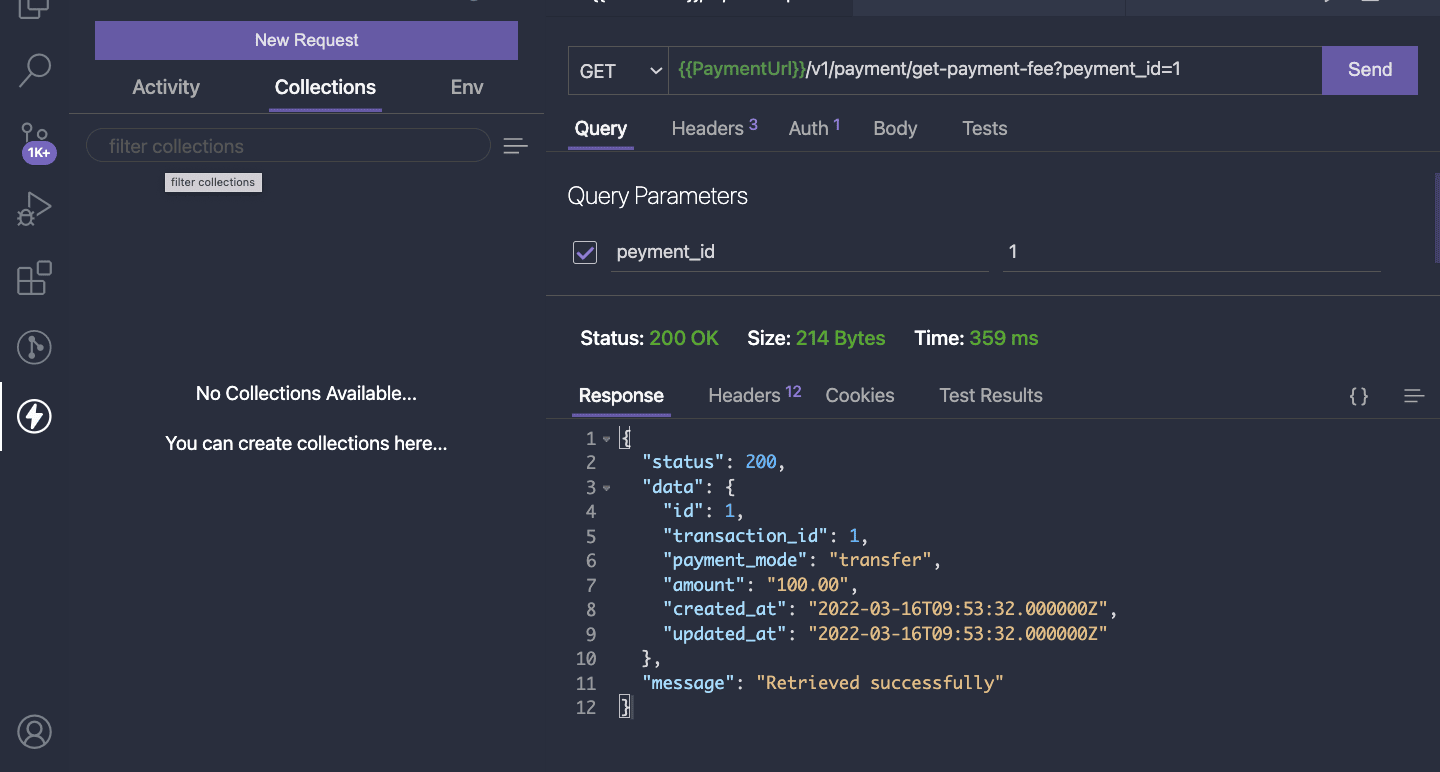Screen dimensions: 1440x772
Task: Open the Run and Debug icon
Action: click(x=34, y=209)
